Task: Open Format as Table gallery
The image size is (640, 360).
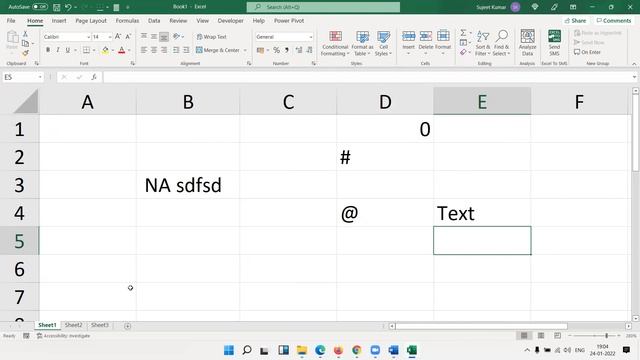Action: coord(362,43)
